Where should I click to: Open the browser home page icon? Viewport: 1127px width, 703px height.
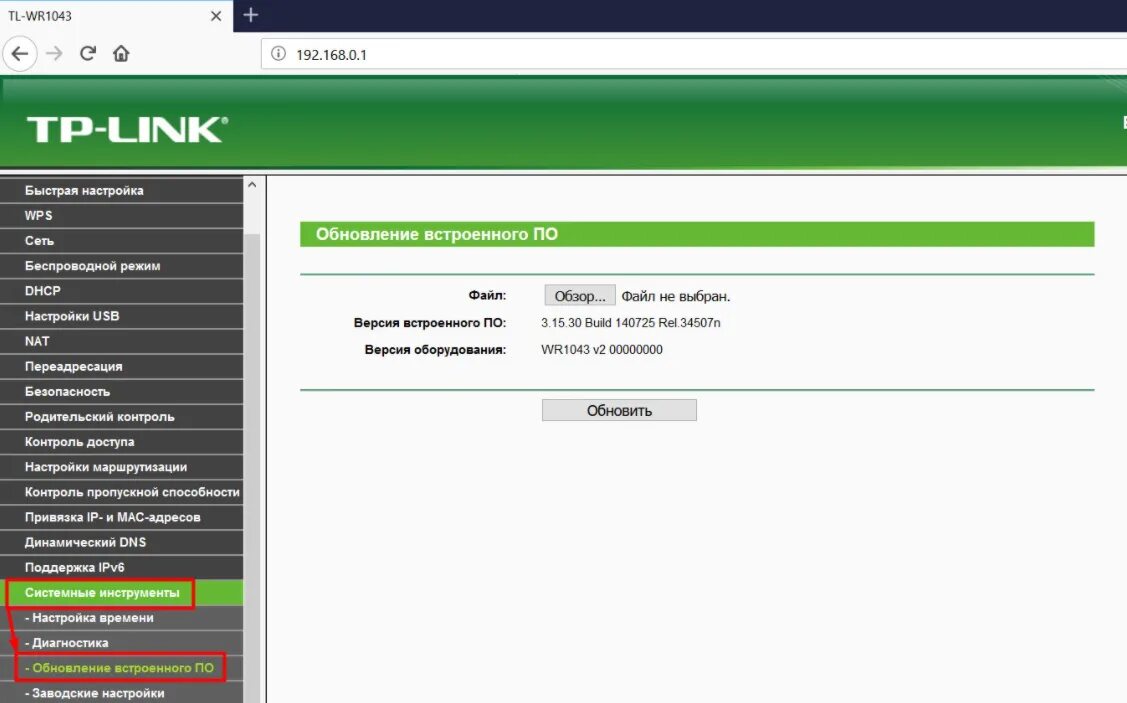121,53
